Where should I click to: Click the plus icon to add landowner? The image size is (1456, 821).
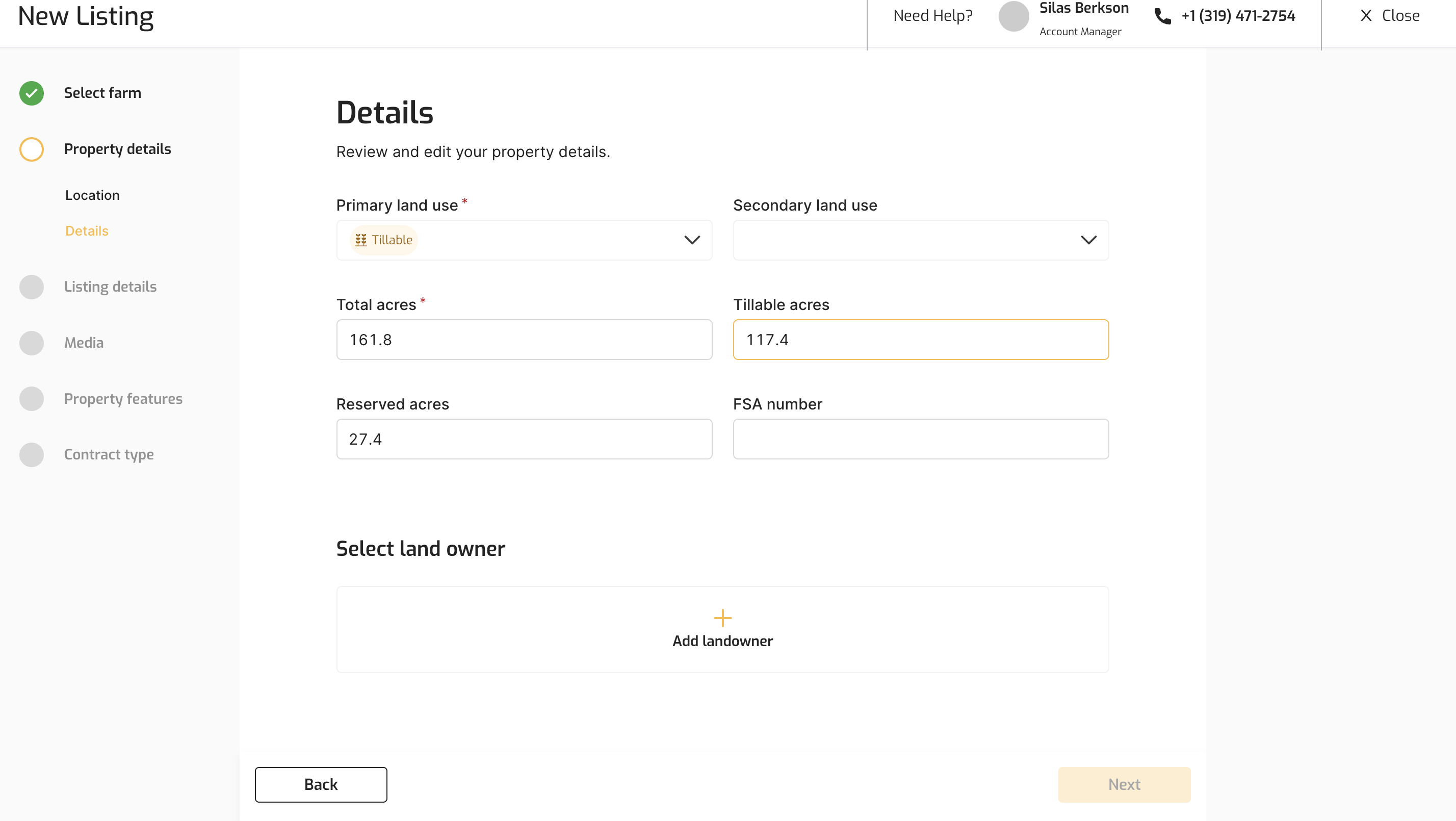[722, 618]
